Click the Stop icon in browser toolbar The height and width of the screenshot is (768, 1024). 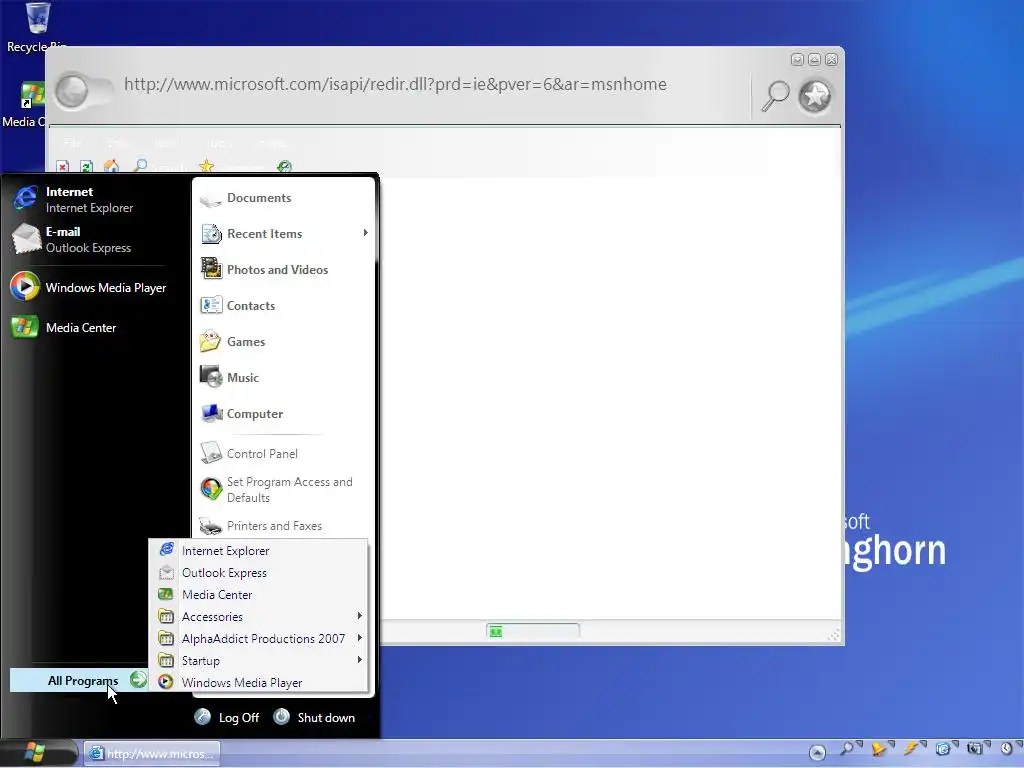pyautogui.click(x=62, y=167)
